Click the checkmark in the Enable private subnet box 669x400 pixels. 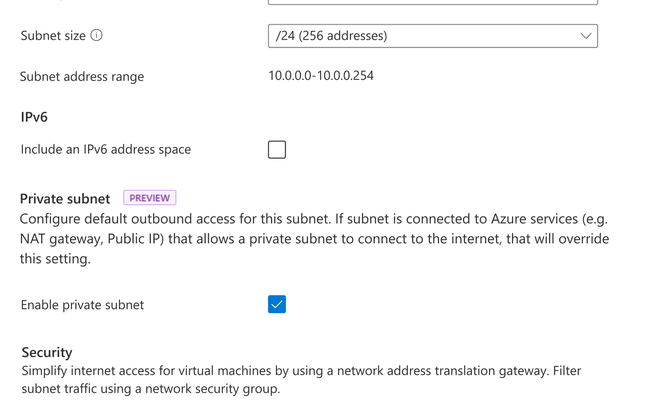click(x=277, y=304)
